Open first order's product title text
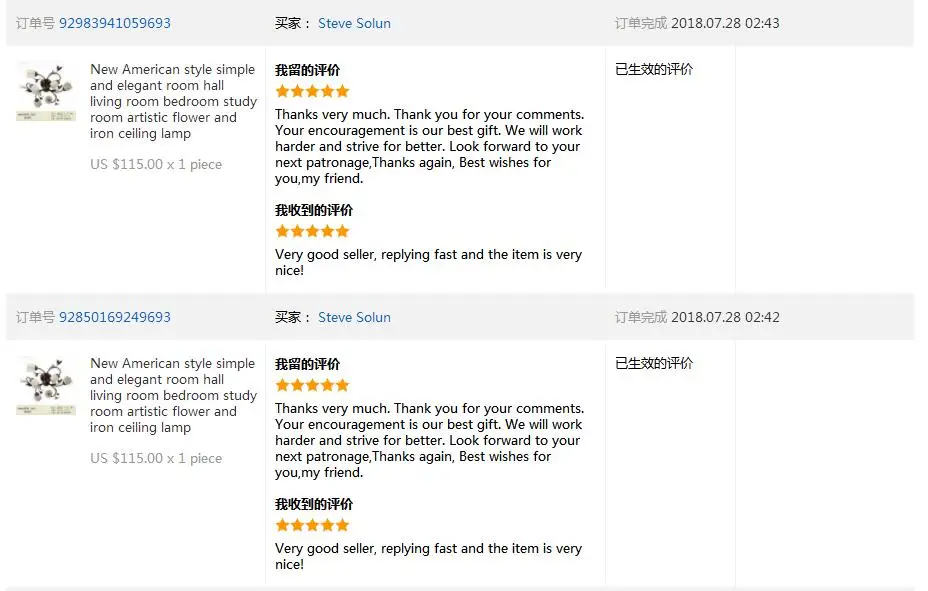 pyautogui.click(x=173, y=101)
